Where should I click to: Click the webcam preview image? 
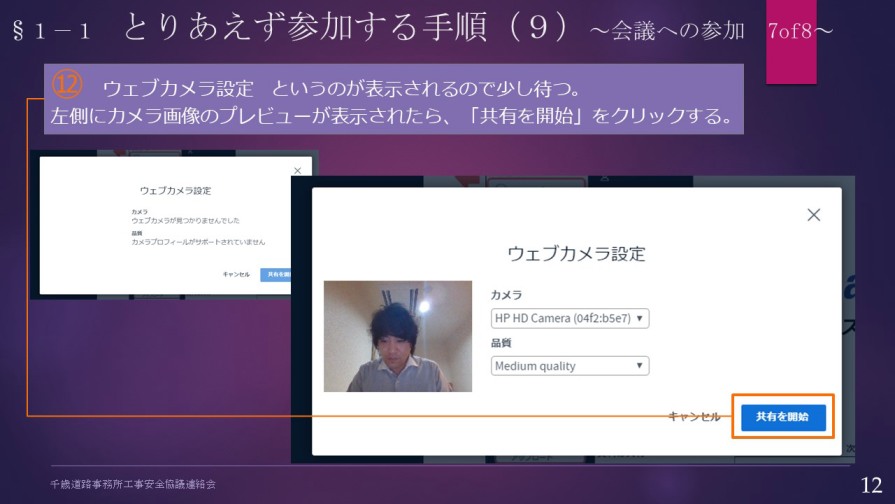(x=398, y=336)
